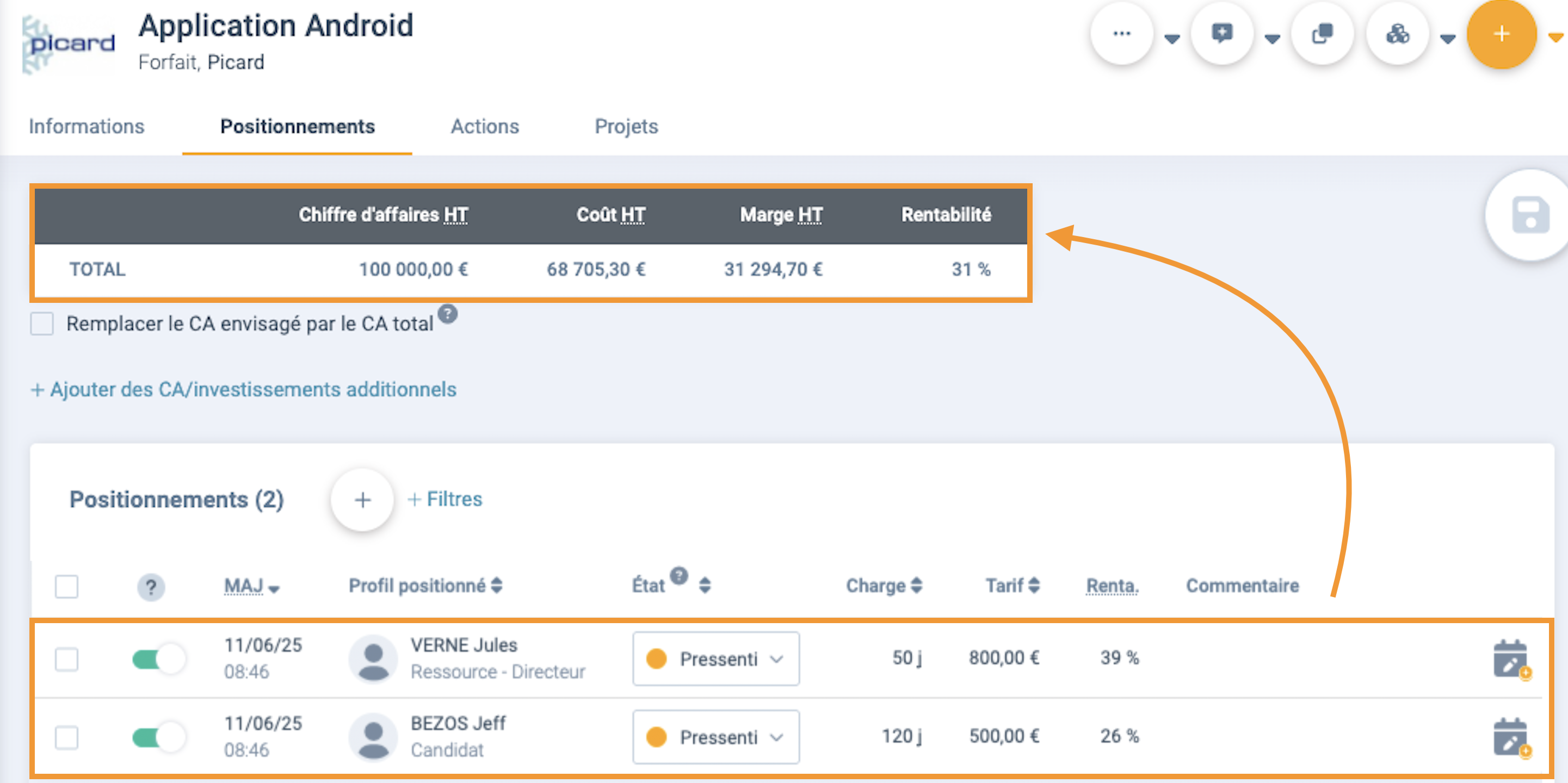Switch to the Informations tab
This screenshot has width=1568, height=783.
point(87,127)
